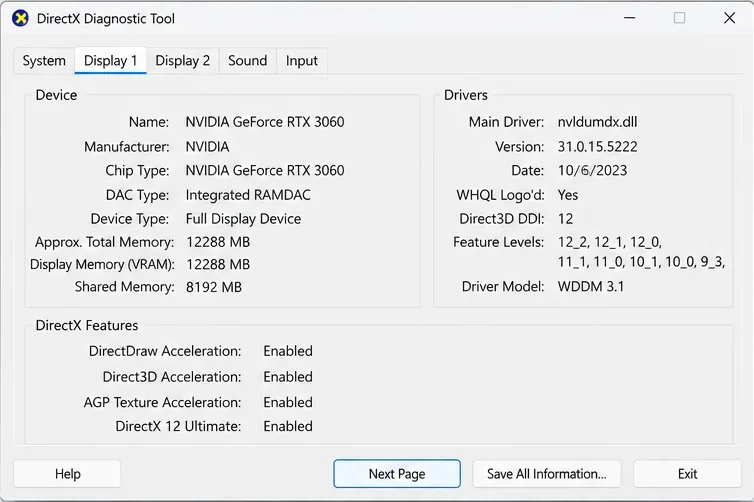The height and width of the screenshot is (502, 754).
Task: Click the main driver nvldumdx.dll text
Action: point(597,122)
